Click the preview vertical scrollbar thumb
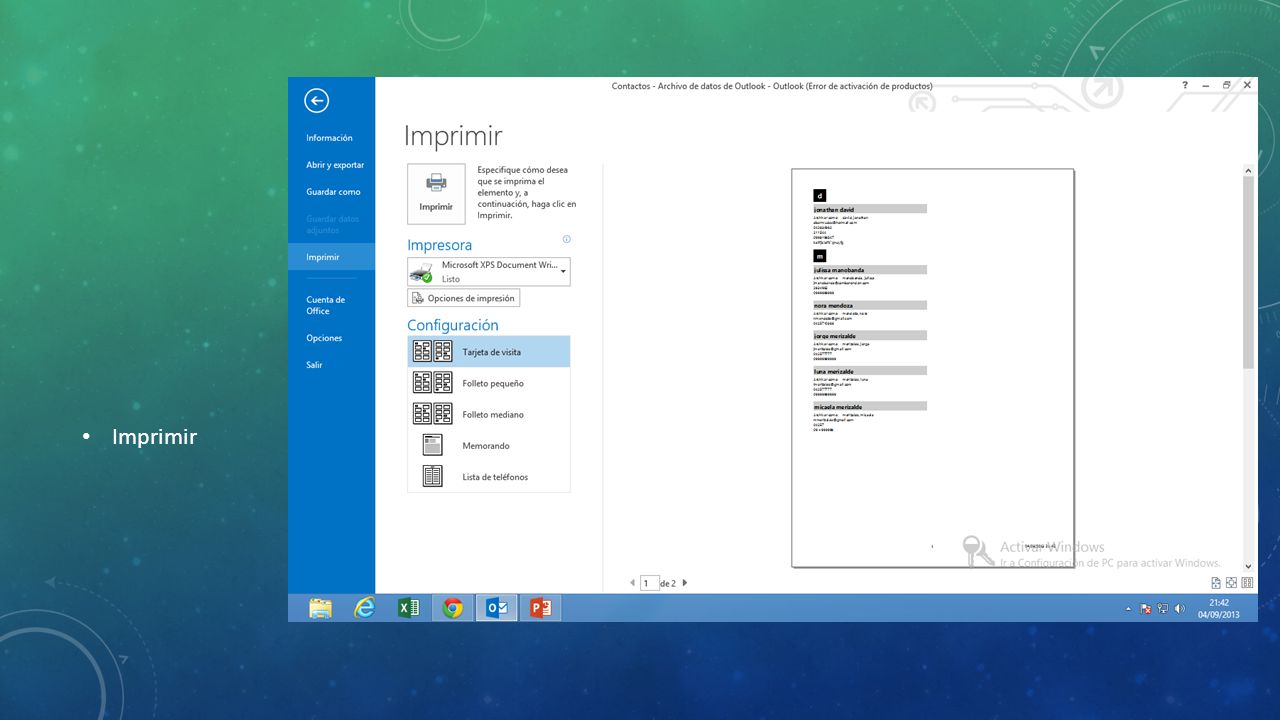This screenshot has width=1280, height=720. 1248,273
